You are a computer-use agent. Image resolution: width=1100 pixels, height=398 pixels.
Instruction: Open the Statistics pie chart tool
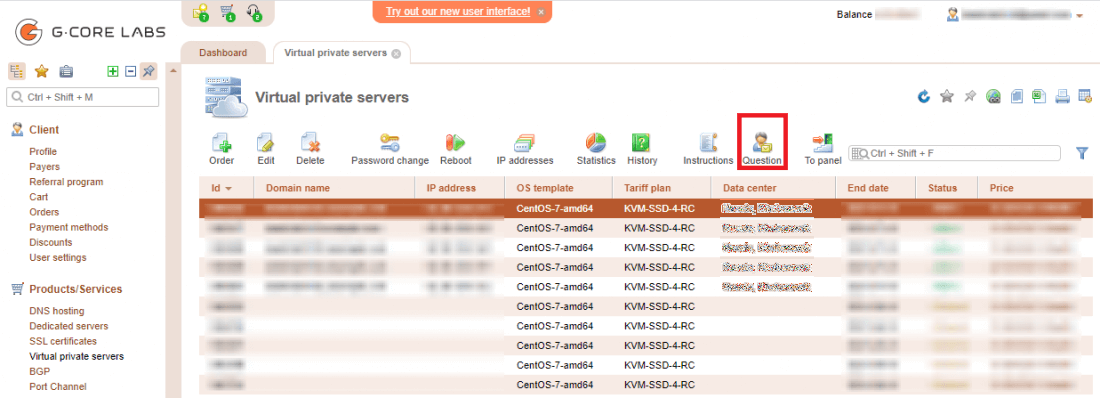click(596, 150)
